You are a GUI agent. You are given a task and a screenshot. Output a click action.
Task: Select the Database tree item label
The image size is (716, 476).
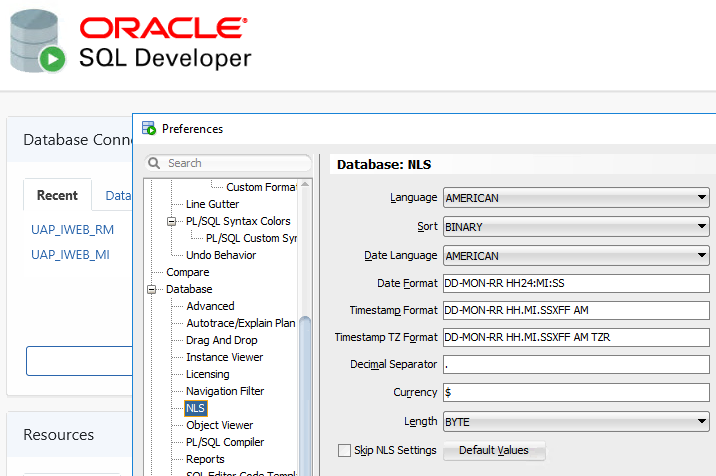189,289
